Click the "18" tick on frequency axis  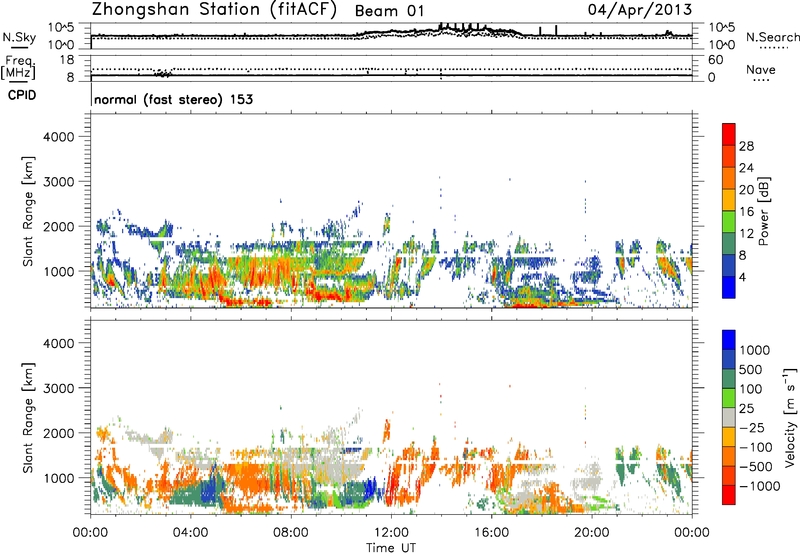[66, 60]
